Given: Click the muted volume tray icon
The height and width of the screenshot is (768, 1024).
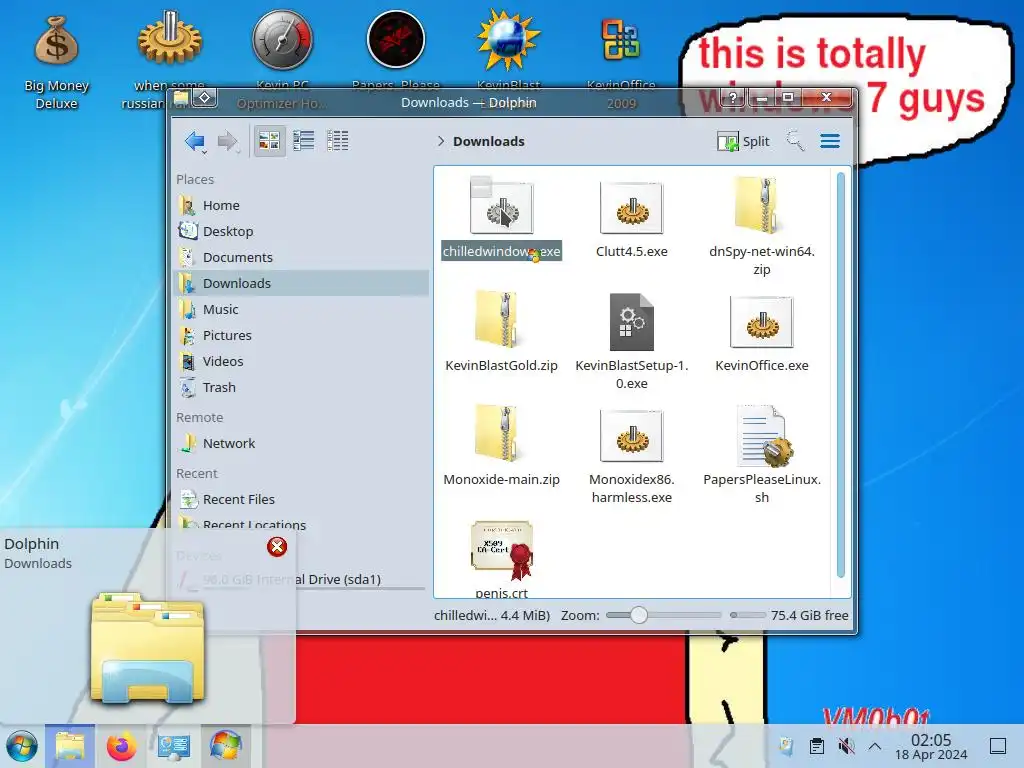Looking at the screenshot, I should click(846, 746).
